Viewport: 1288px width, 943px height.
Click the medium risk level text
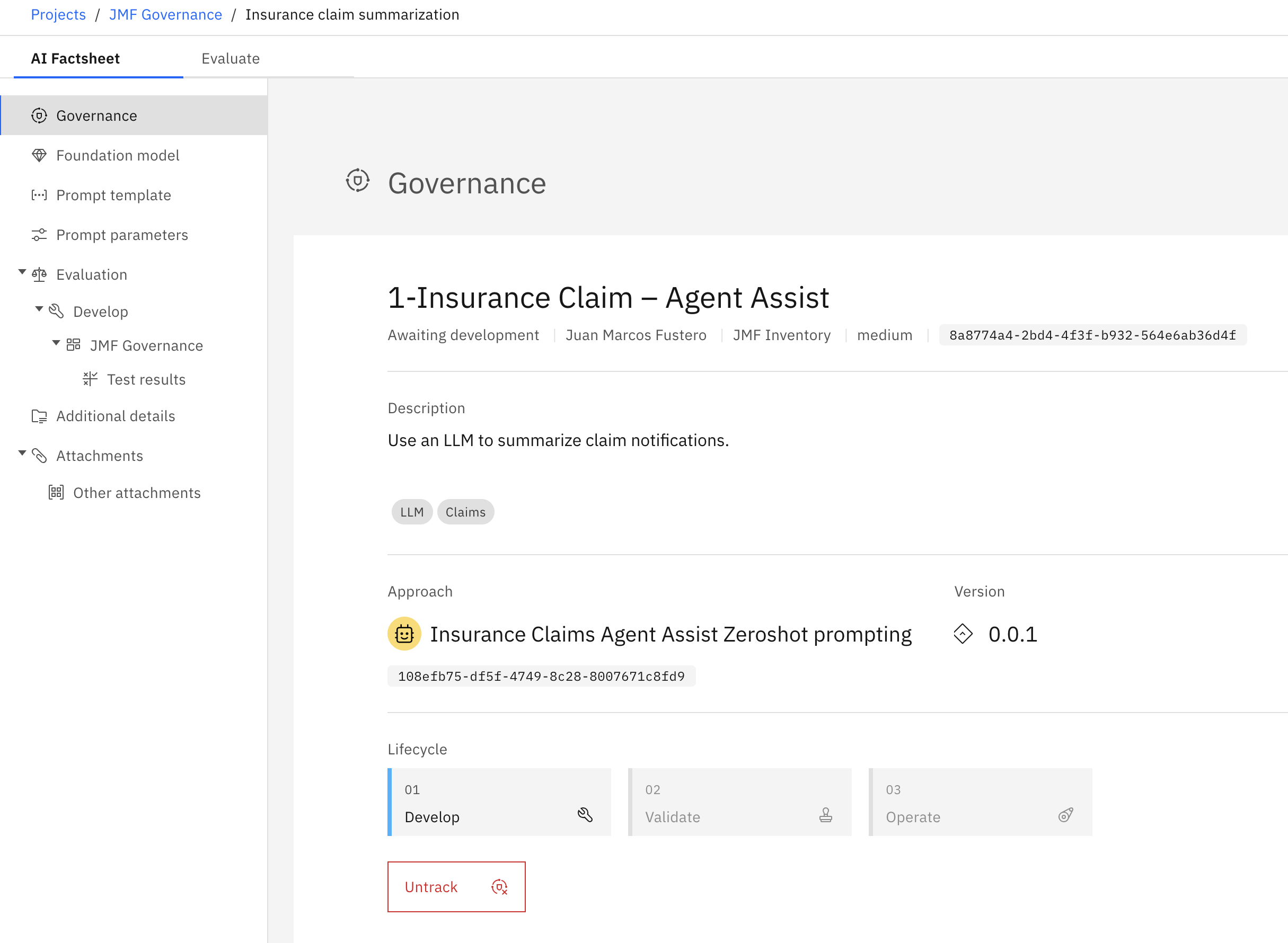pyautogui.click(x=885, y=335)
